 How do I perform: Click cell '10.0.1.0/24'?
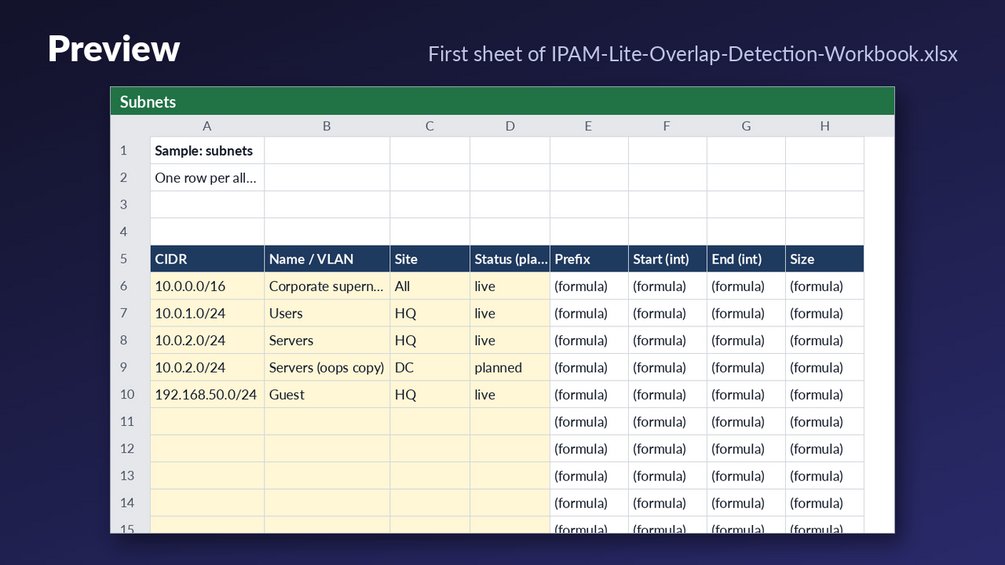coord(207,313)
